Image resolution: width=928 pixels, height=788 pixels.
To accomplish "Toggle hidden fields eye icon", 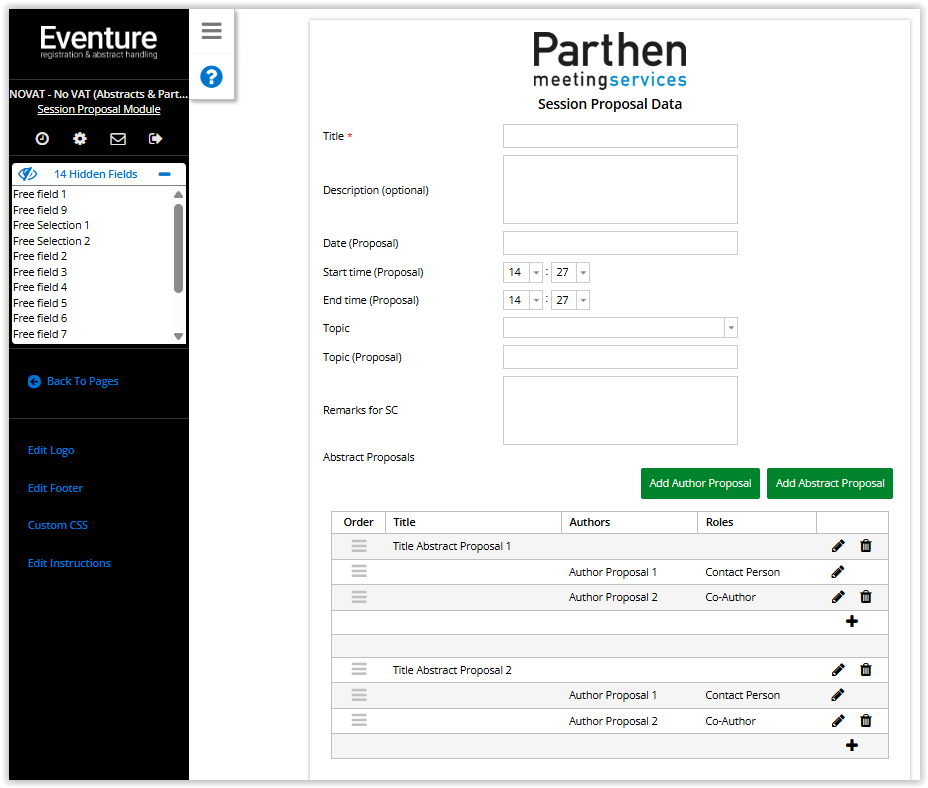I will (x=28, y=174).
